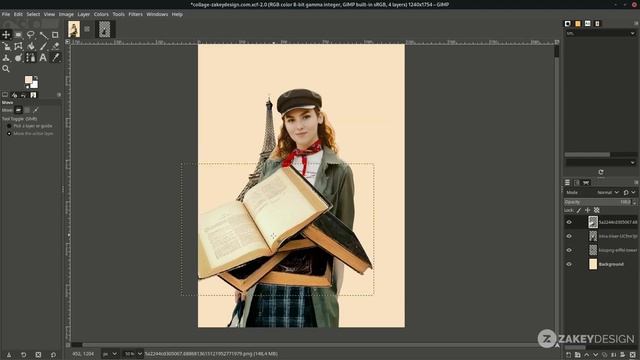This screenshot has height=360, width=640.
Task: Open the Select menu
Action: [33, 14]
